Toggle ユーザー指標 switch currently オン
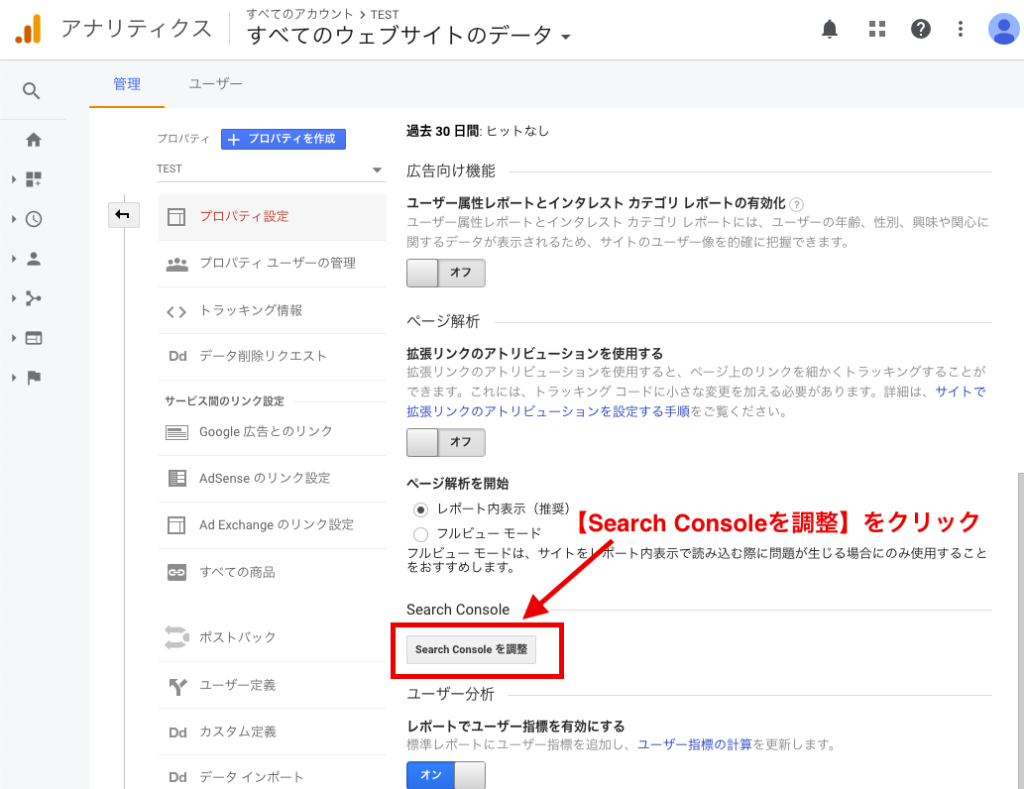This screenshot has height=789, width=1024. [446, 775]
